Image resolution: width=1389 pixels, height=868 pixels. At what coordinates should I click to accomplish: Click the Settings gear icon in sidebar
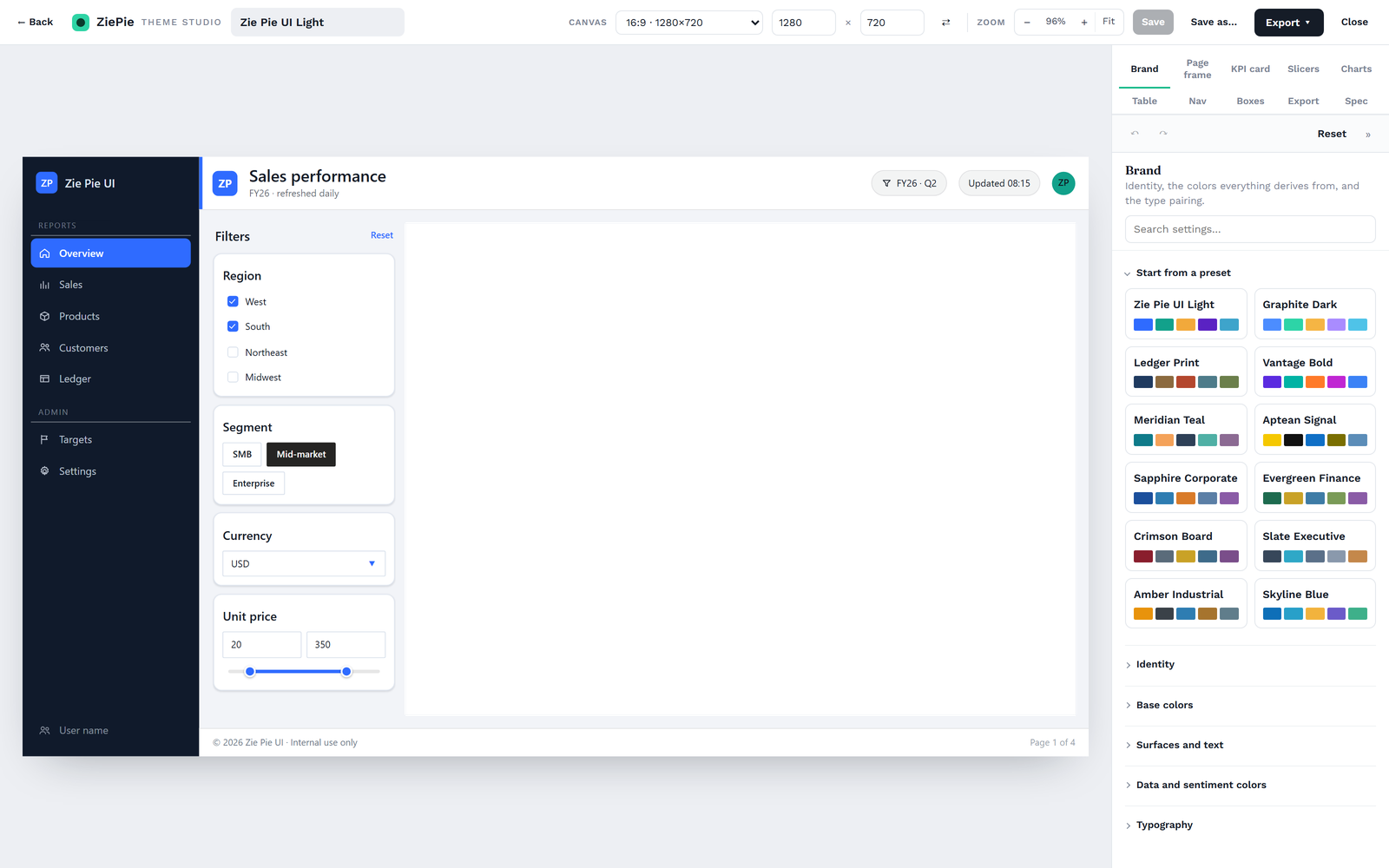[45, 471]
